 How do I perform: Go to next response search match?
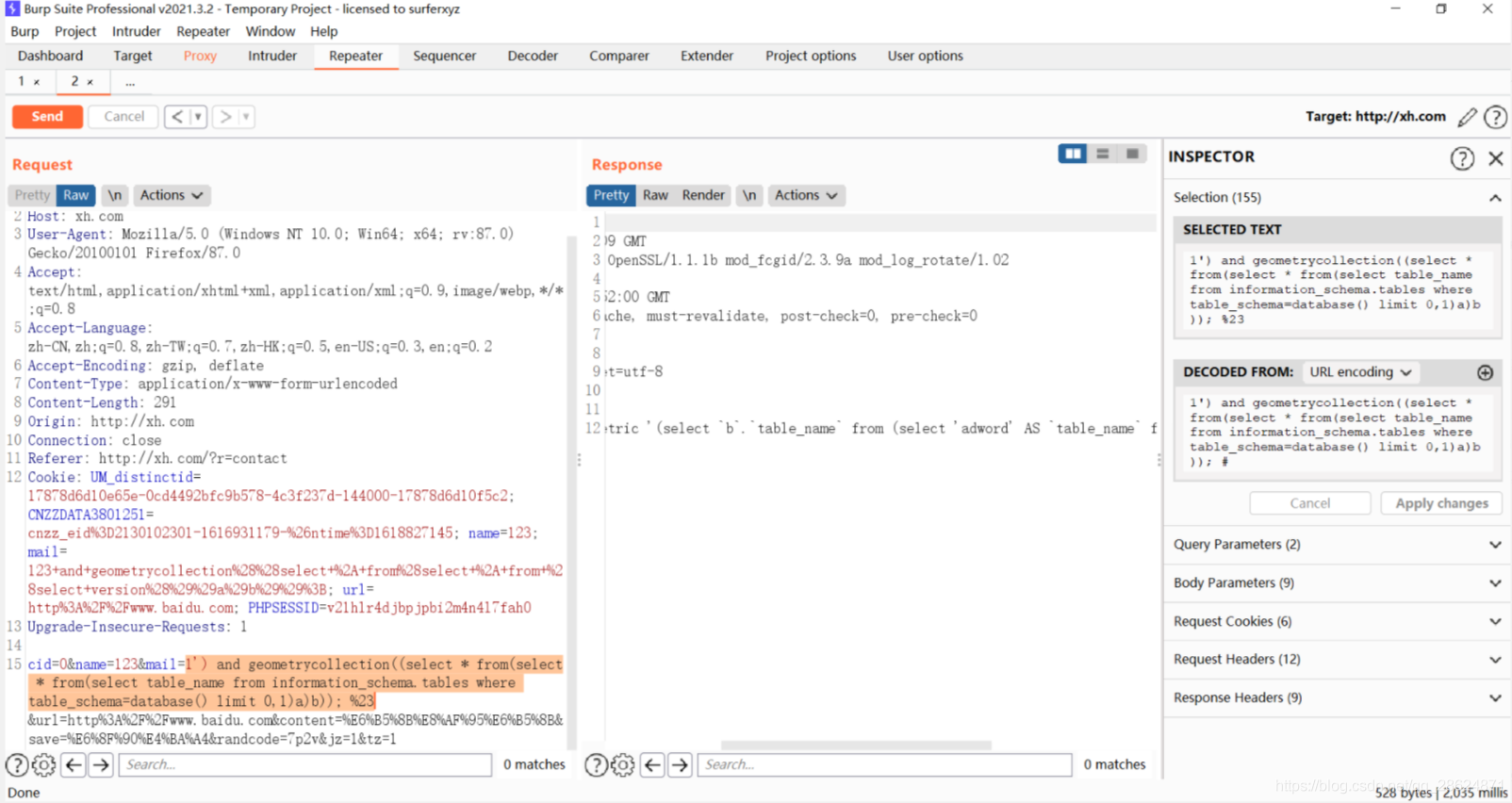coord(680,764)
